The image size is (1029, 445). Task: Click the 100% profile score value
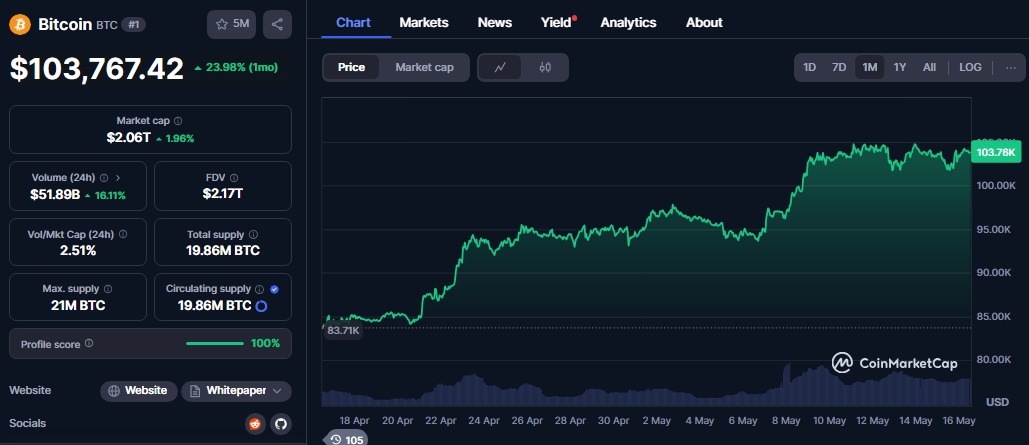tap(265, 343)
